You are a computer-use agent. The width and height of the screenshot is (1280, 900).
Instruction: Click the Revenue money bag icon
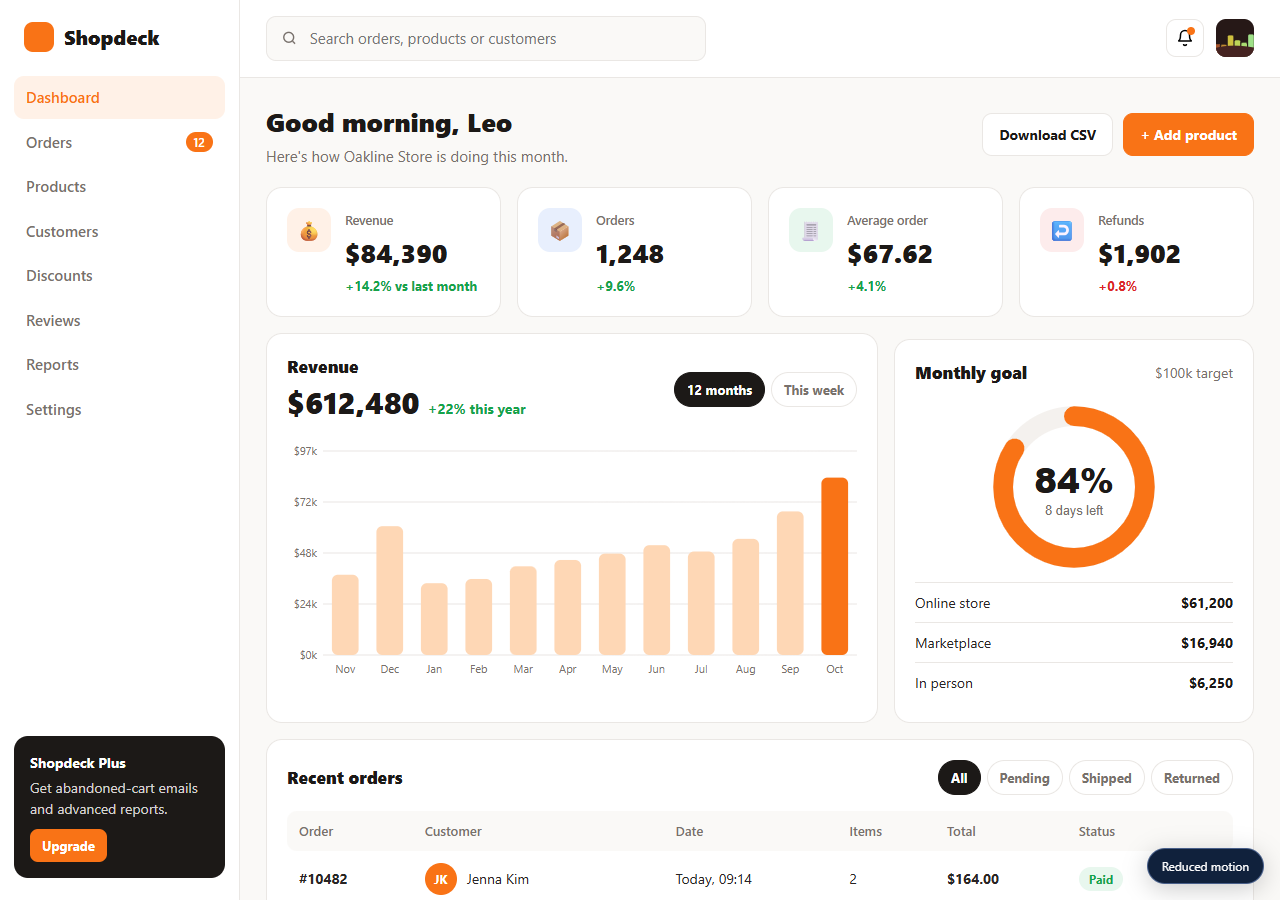pos(309,230)
